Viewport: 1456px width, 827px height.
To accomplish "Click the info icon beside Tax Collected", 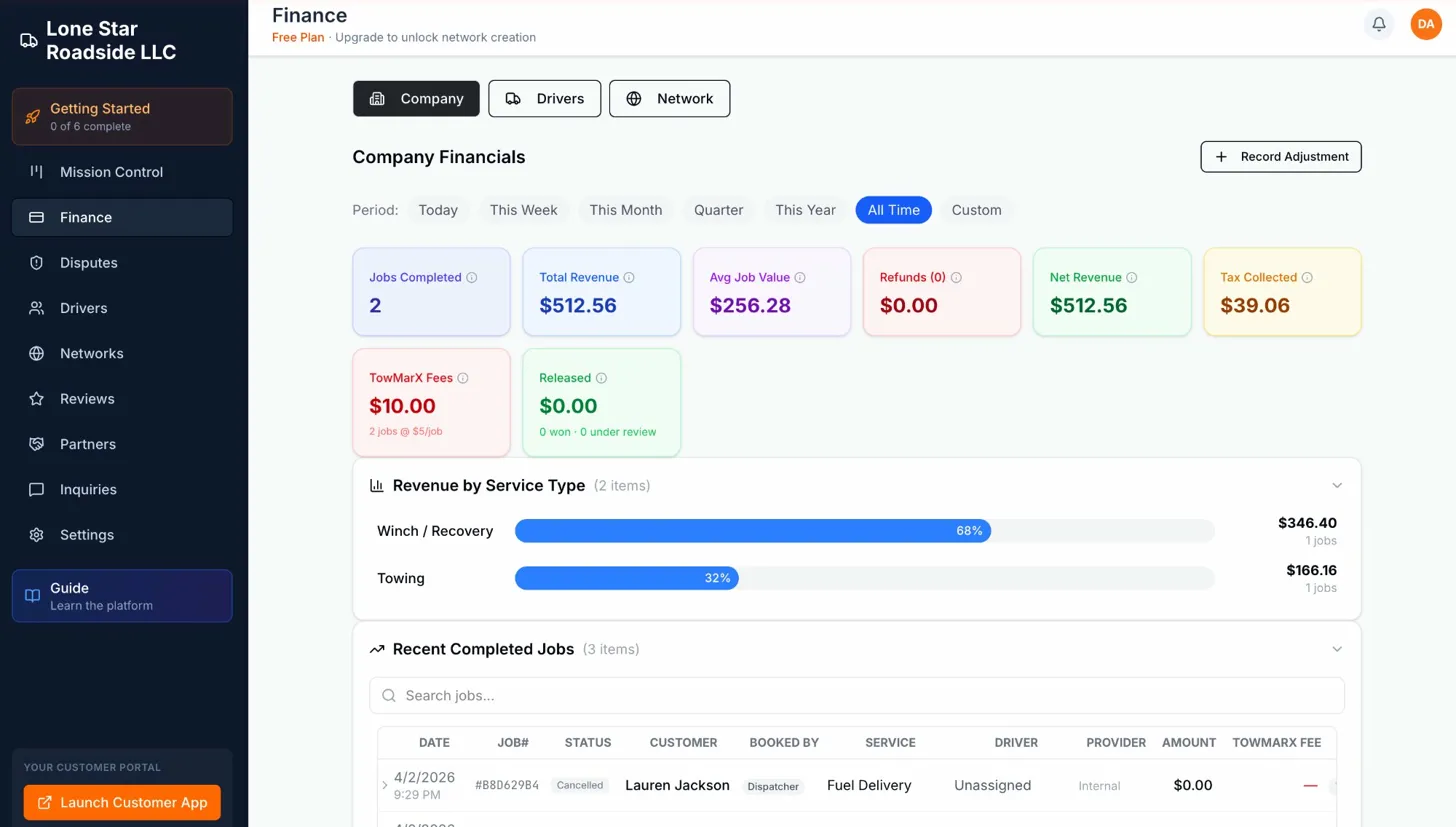I will tap(1307, 278).
